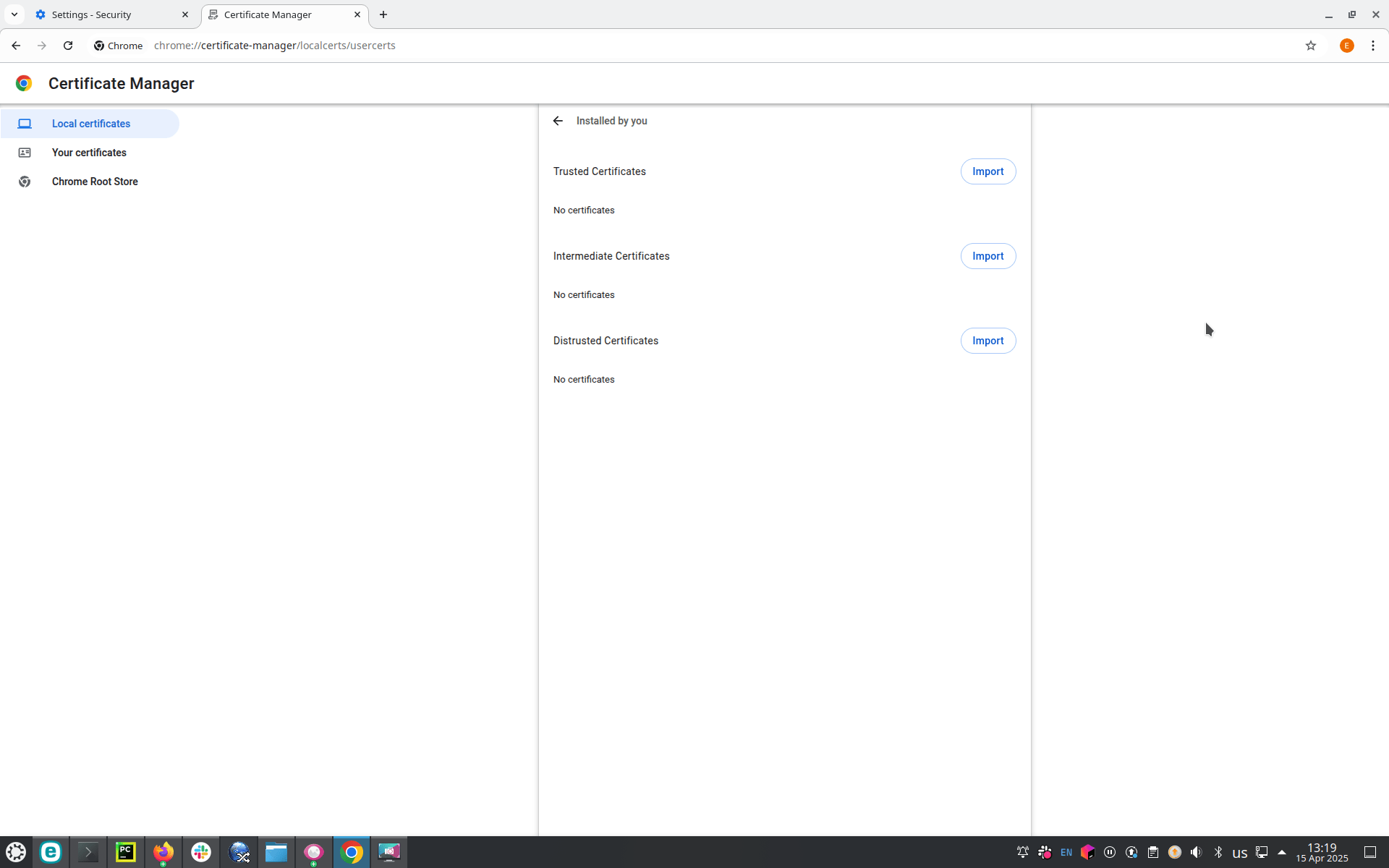Open Your certificates in sidebar
The height and width of the screenshot is (868, 1389).
90,153
